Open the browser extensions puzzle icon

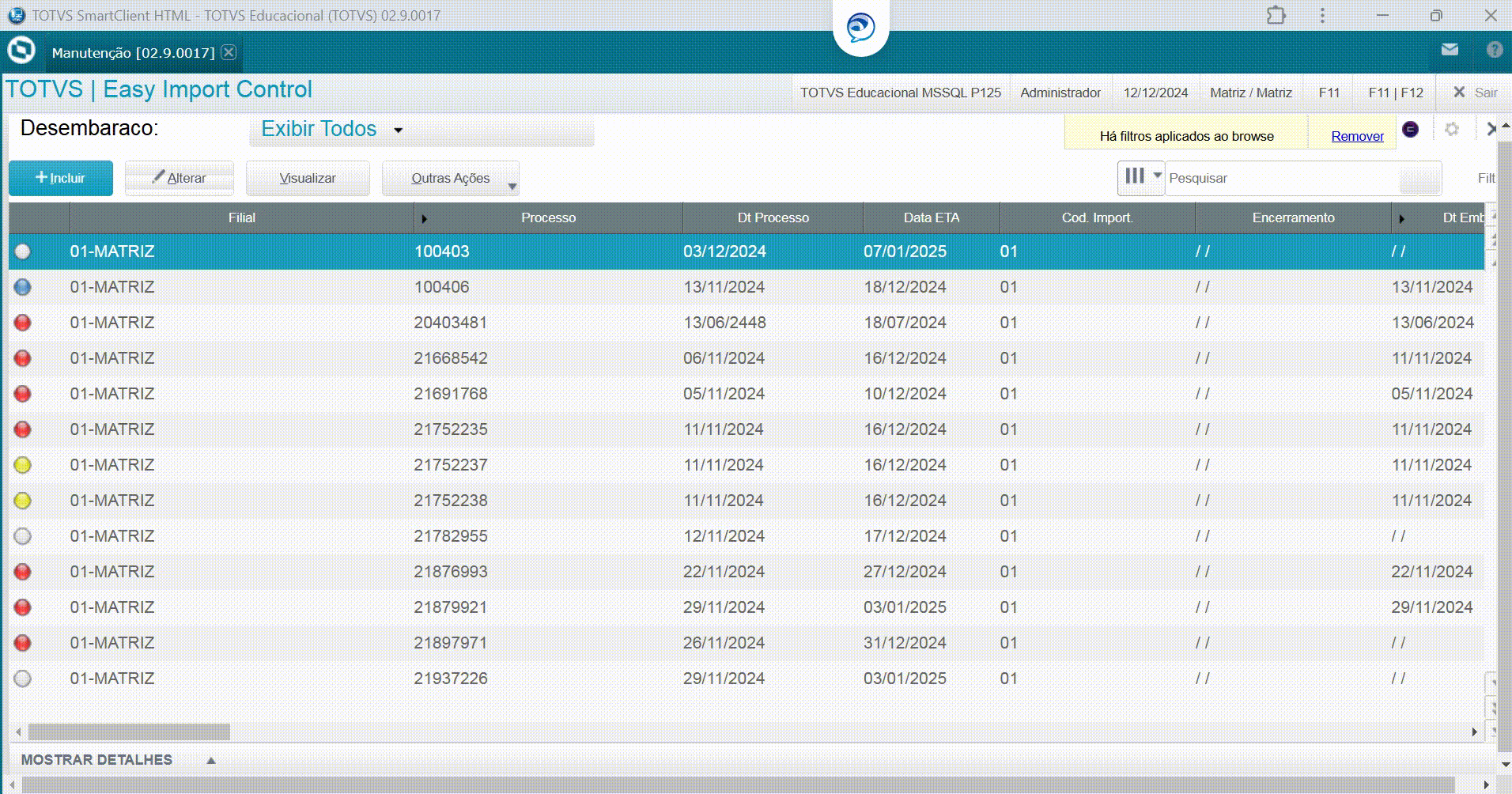coord(1276,15)
